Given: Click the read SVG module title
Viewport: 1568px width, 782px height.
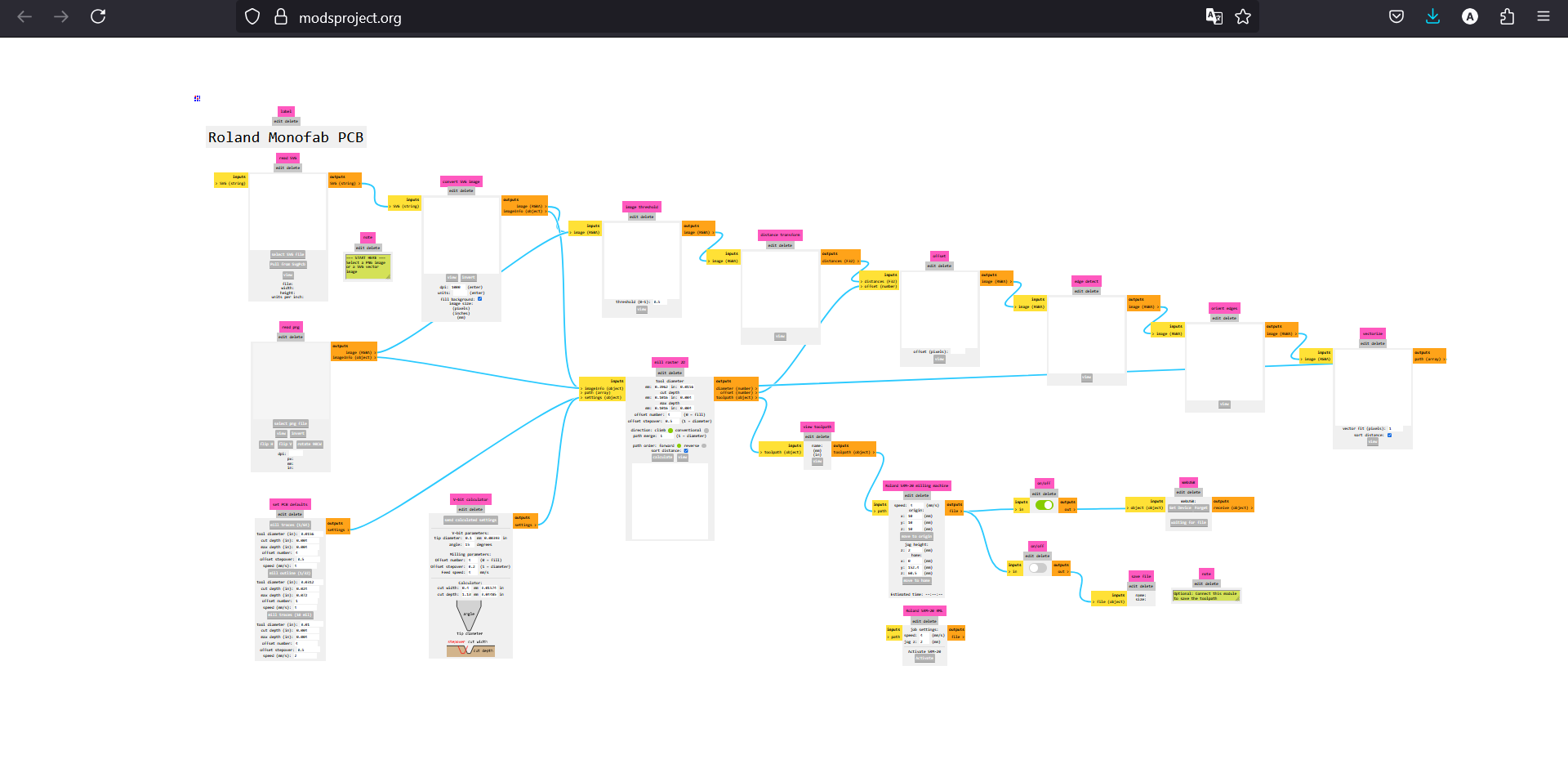Looking at the screenshot, I should pos(287,158).
